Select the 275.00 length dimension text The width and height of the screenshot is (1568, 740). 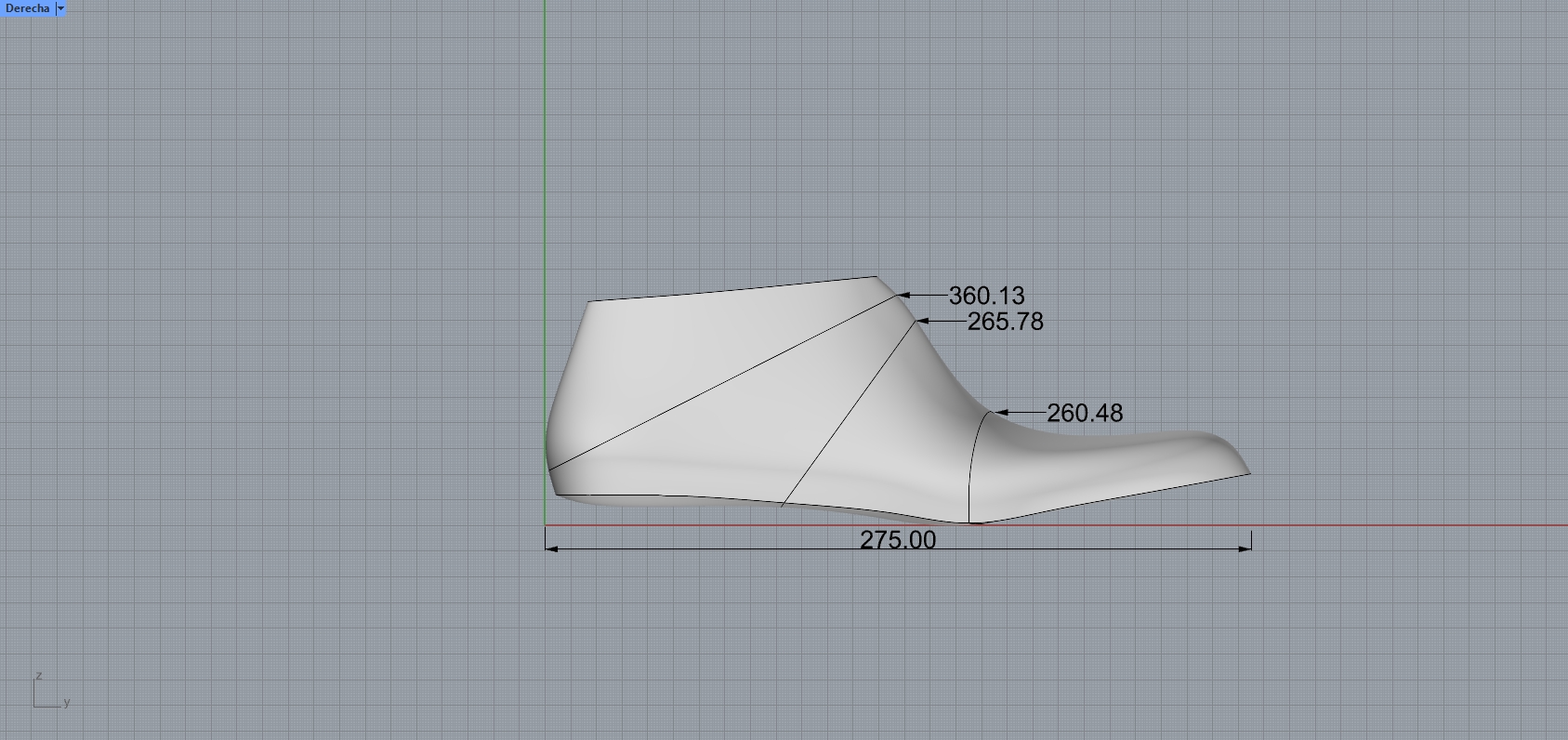898,540
